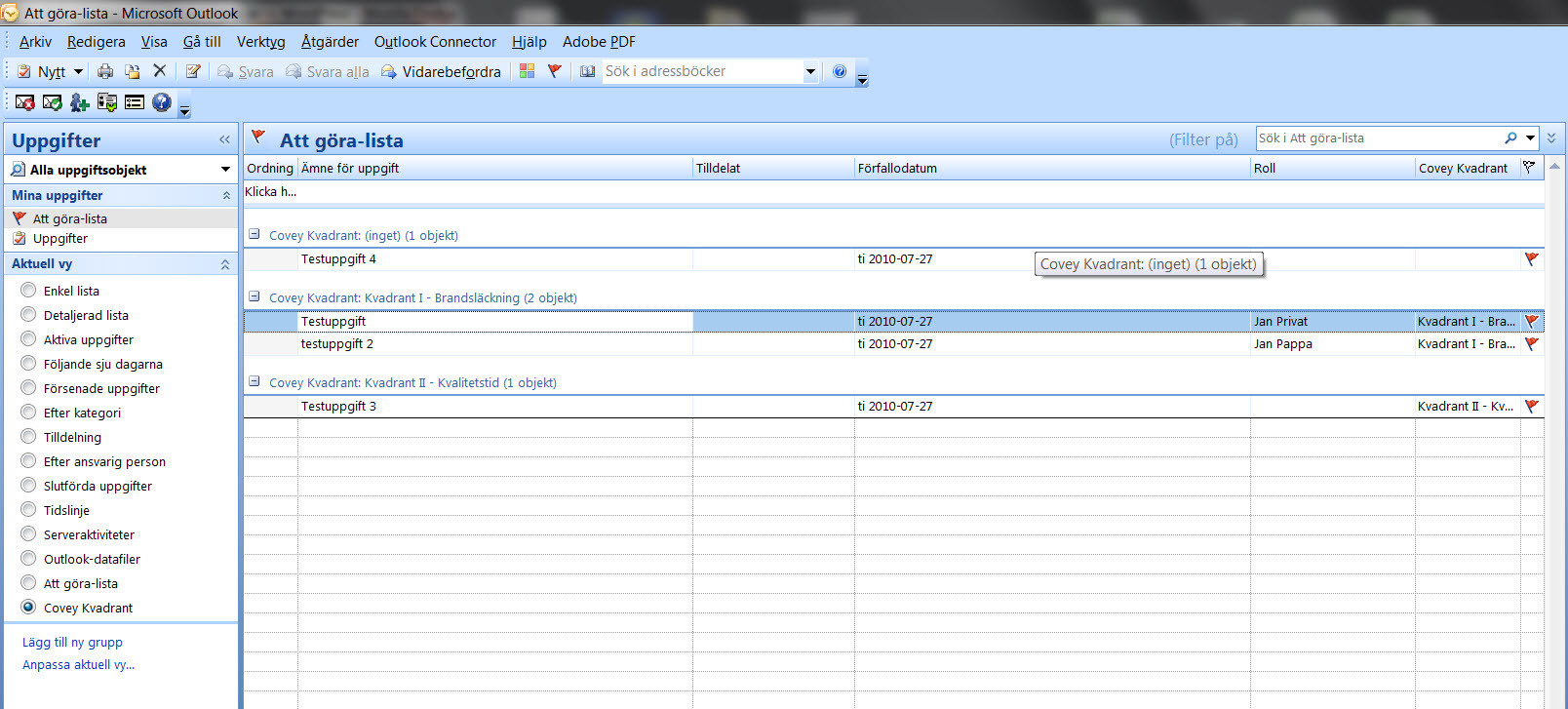This screenshot has height=709, width=1568.
Task: Open the Åtgärder menu
Action: 330,42
